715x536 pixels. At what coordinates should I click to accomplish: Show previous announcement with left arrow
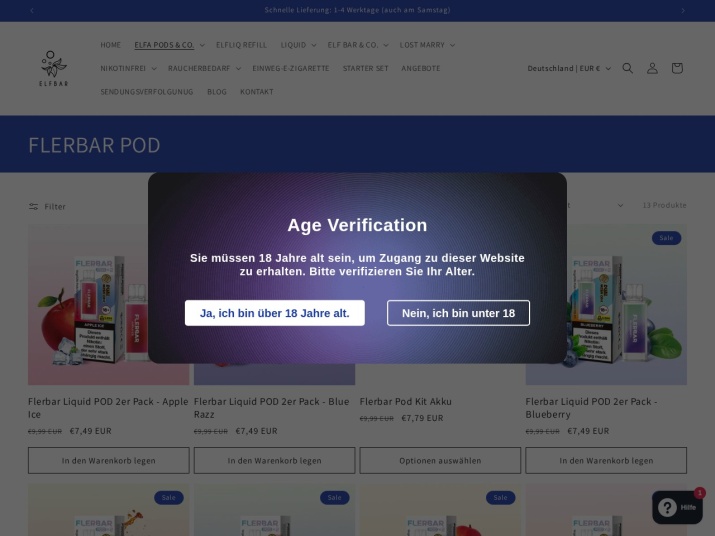pos(32,10)
